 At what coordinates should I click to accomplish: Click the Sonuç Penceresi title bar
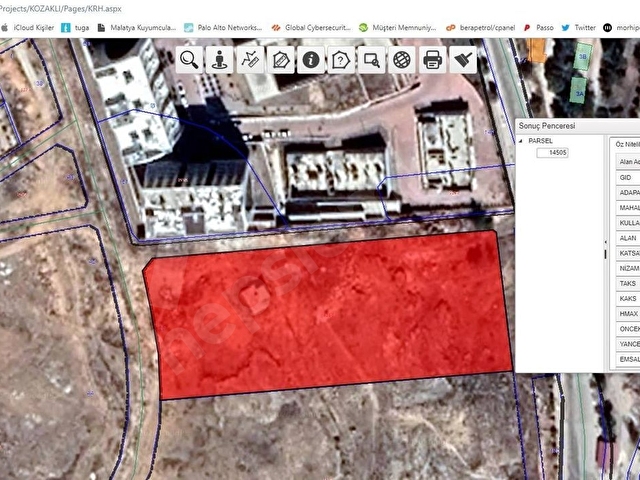(578, 126)
